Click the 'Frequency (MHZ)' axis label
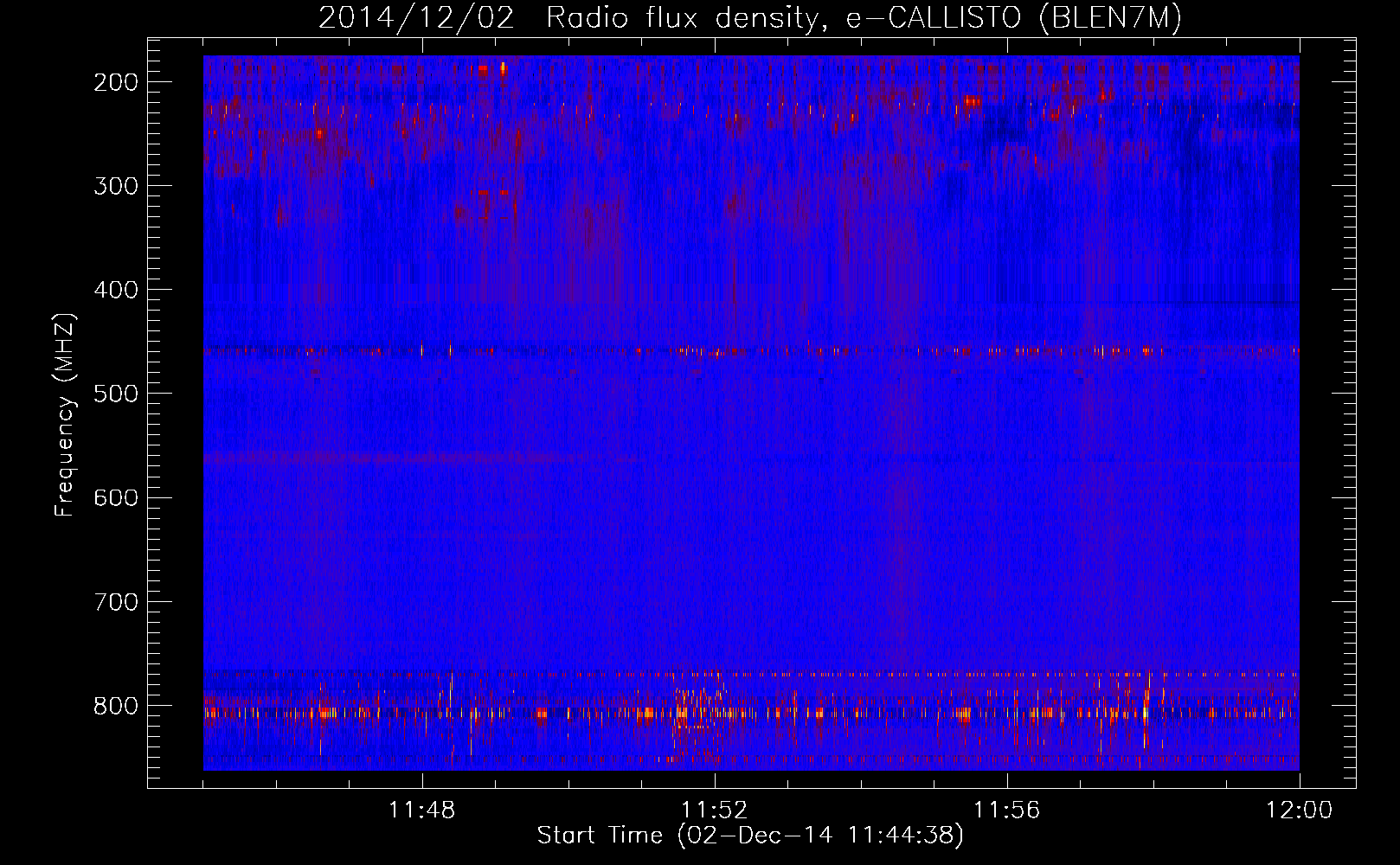Viewport: 1400px width, 865px height. 65,415
